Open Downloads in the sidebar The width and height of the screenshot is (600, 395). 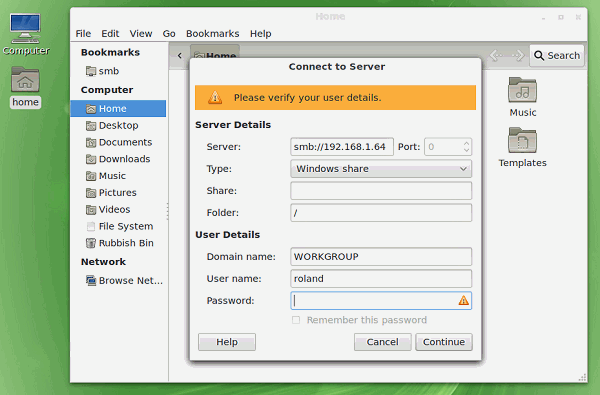[x=118, y=159]
